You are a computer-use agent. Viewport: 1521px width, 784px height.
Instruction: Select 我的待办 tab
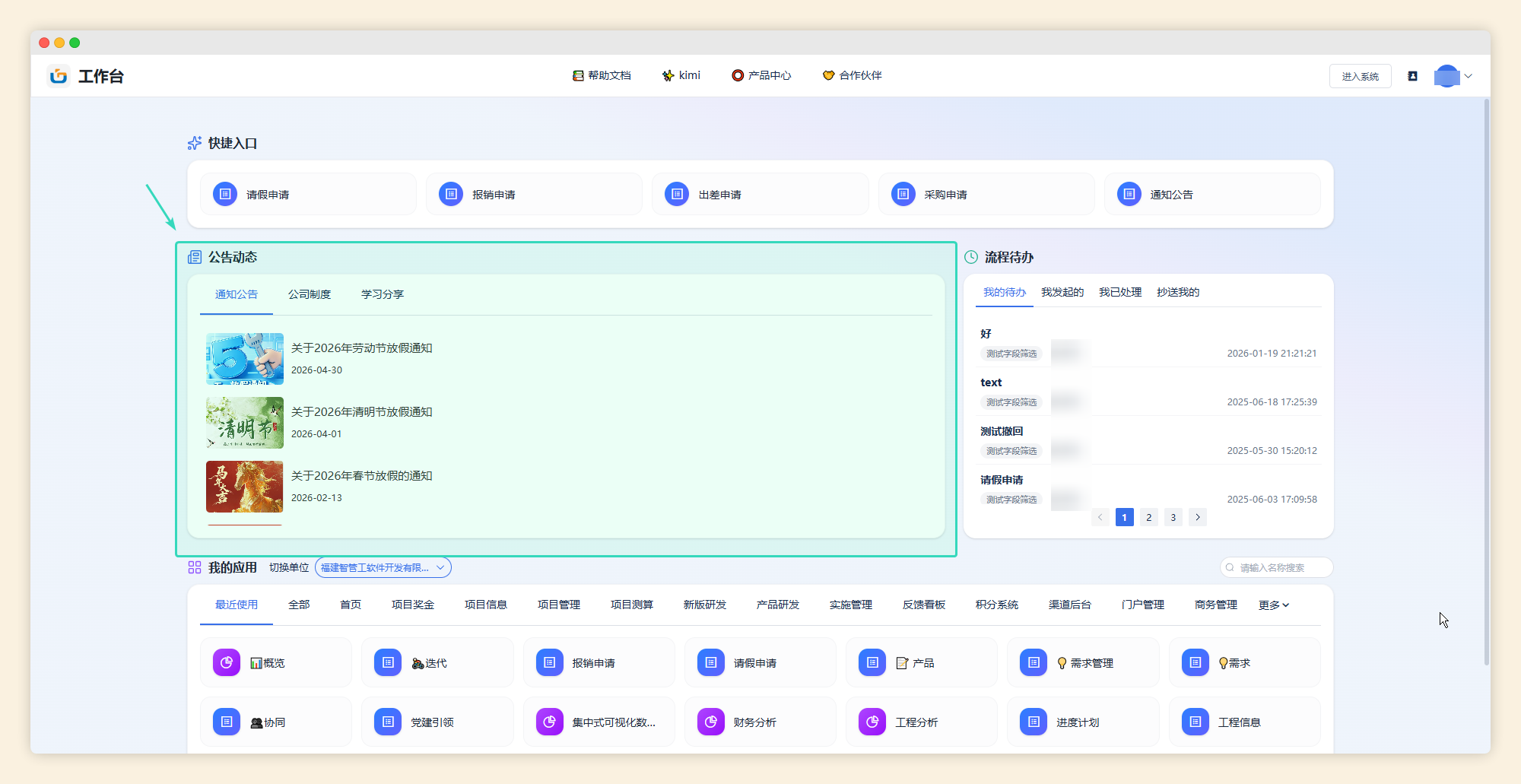[1005, 292]
